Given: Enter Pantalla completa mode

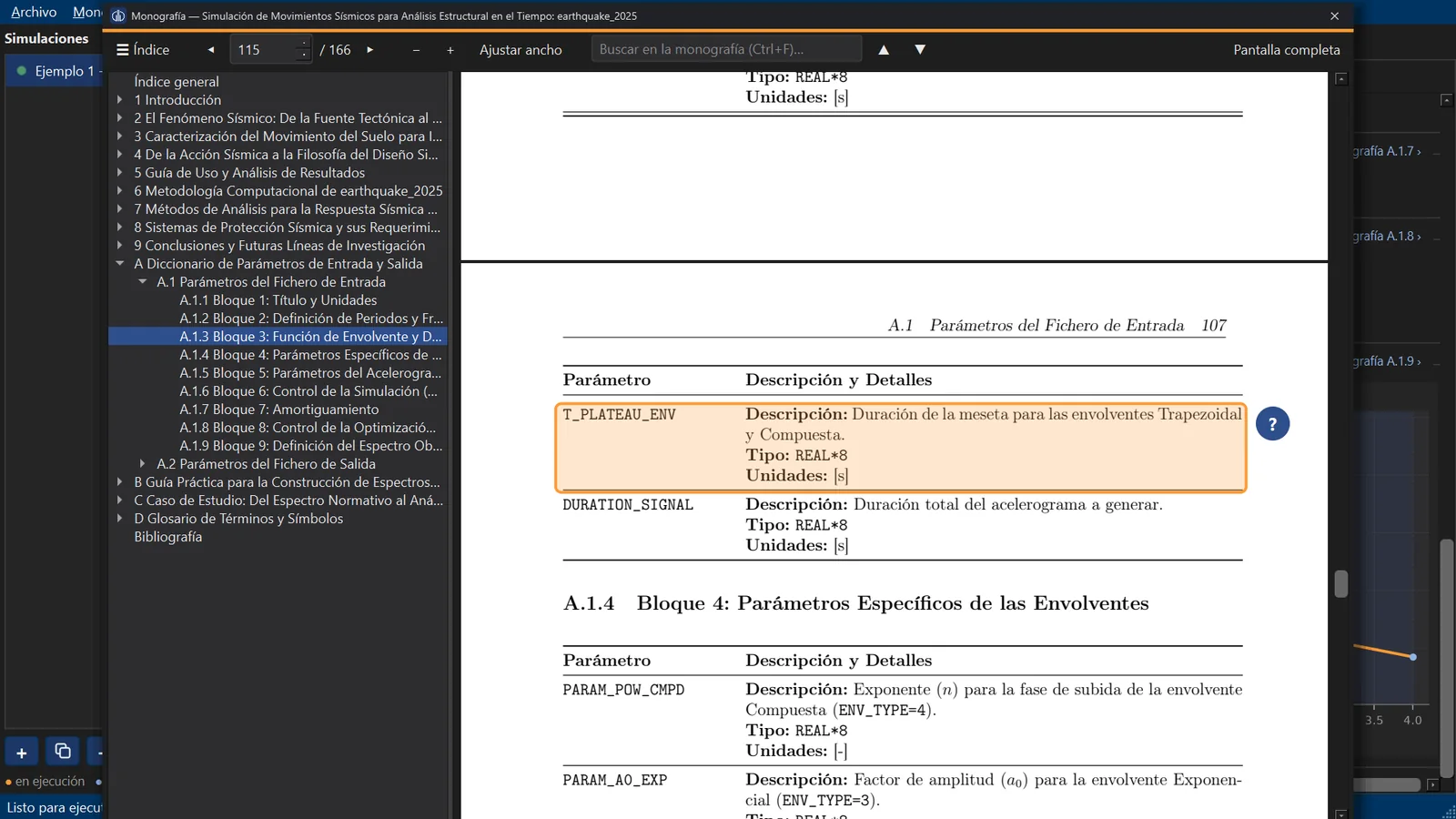Looking at the screenshot, I should 1286,50.
